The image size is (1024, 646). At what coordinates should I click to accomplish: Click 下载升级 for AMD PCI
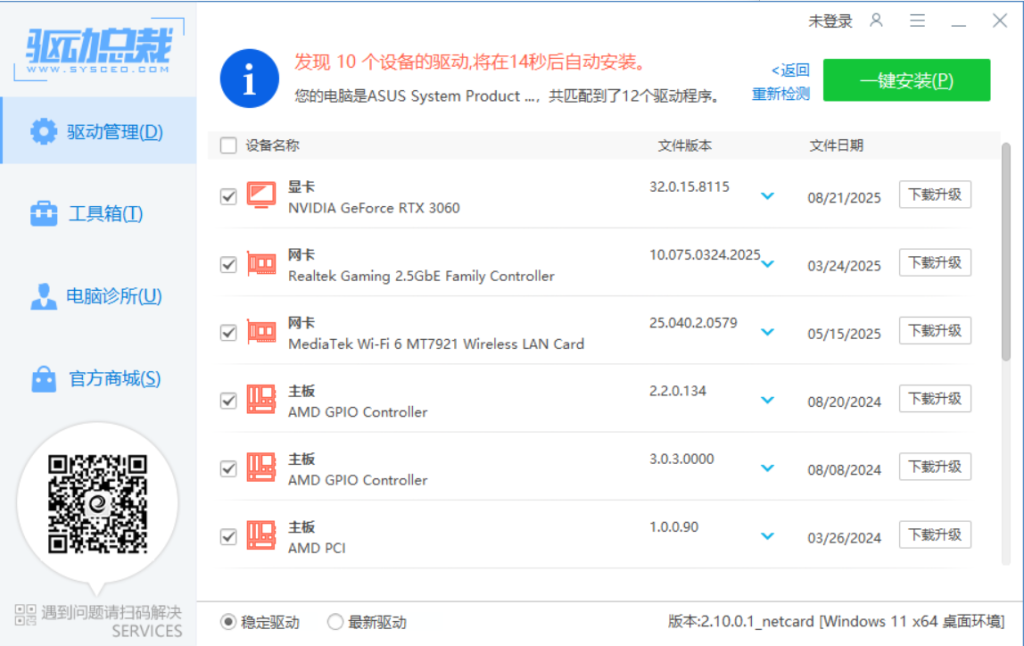click(x=935, y=534)
